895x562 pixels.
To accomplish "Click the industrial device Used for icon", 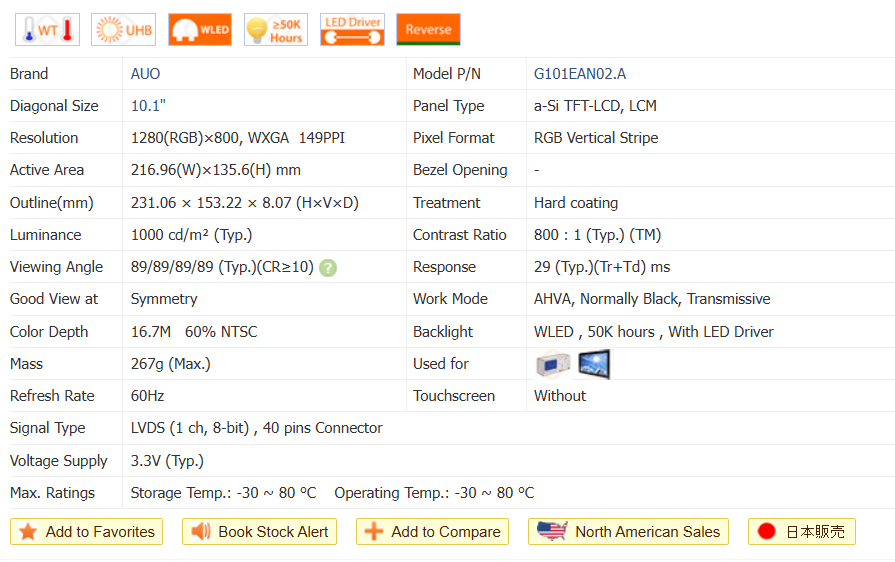I will 553,364.
